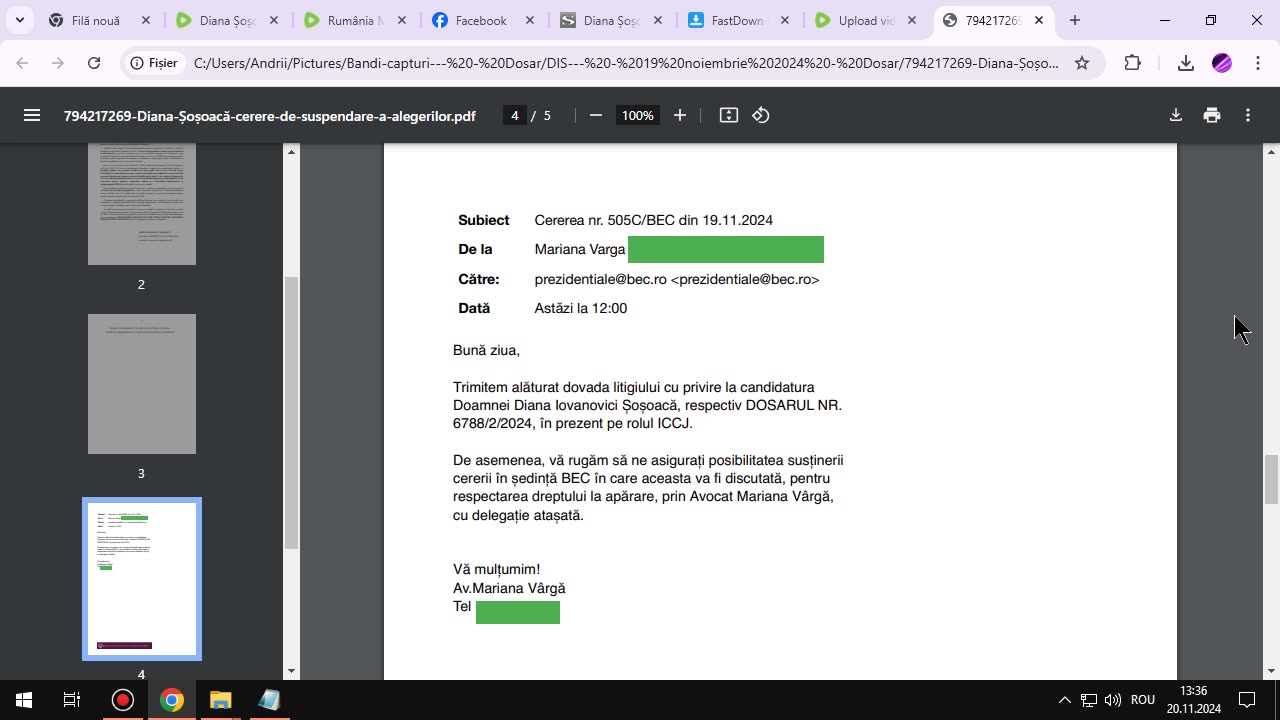Zoom out the PDF
The image size is (1280, 720).
point(596,115)
